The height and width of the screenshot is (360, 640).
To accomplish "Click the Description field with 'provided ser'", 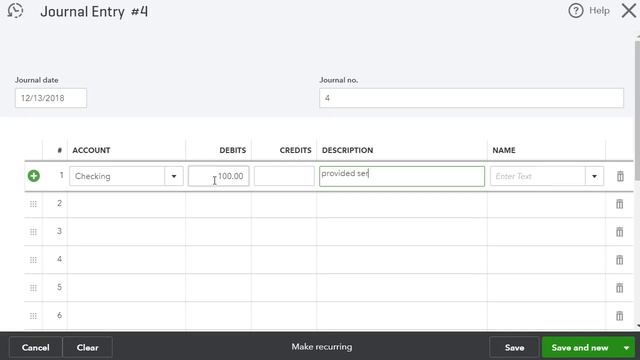I will tap(402, 176).
